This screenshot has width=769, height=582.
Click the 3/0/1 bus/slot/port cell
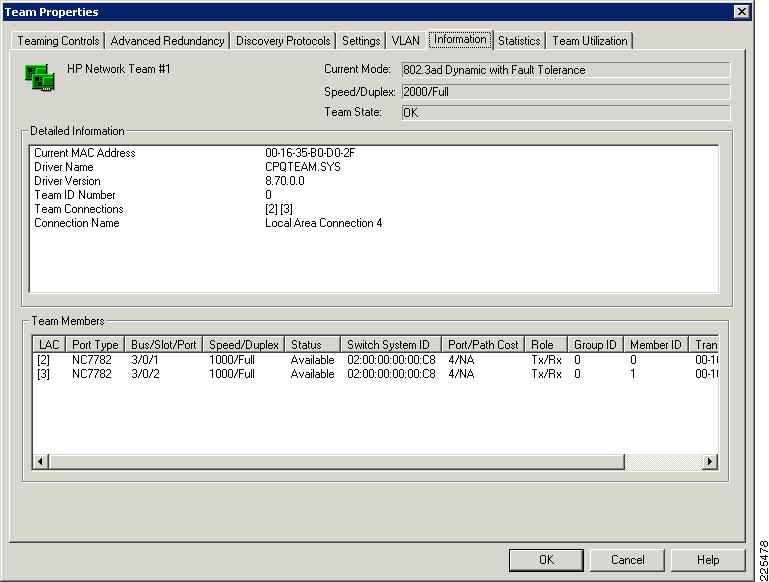(145, 359)
